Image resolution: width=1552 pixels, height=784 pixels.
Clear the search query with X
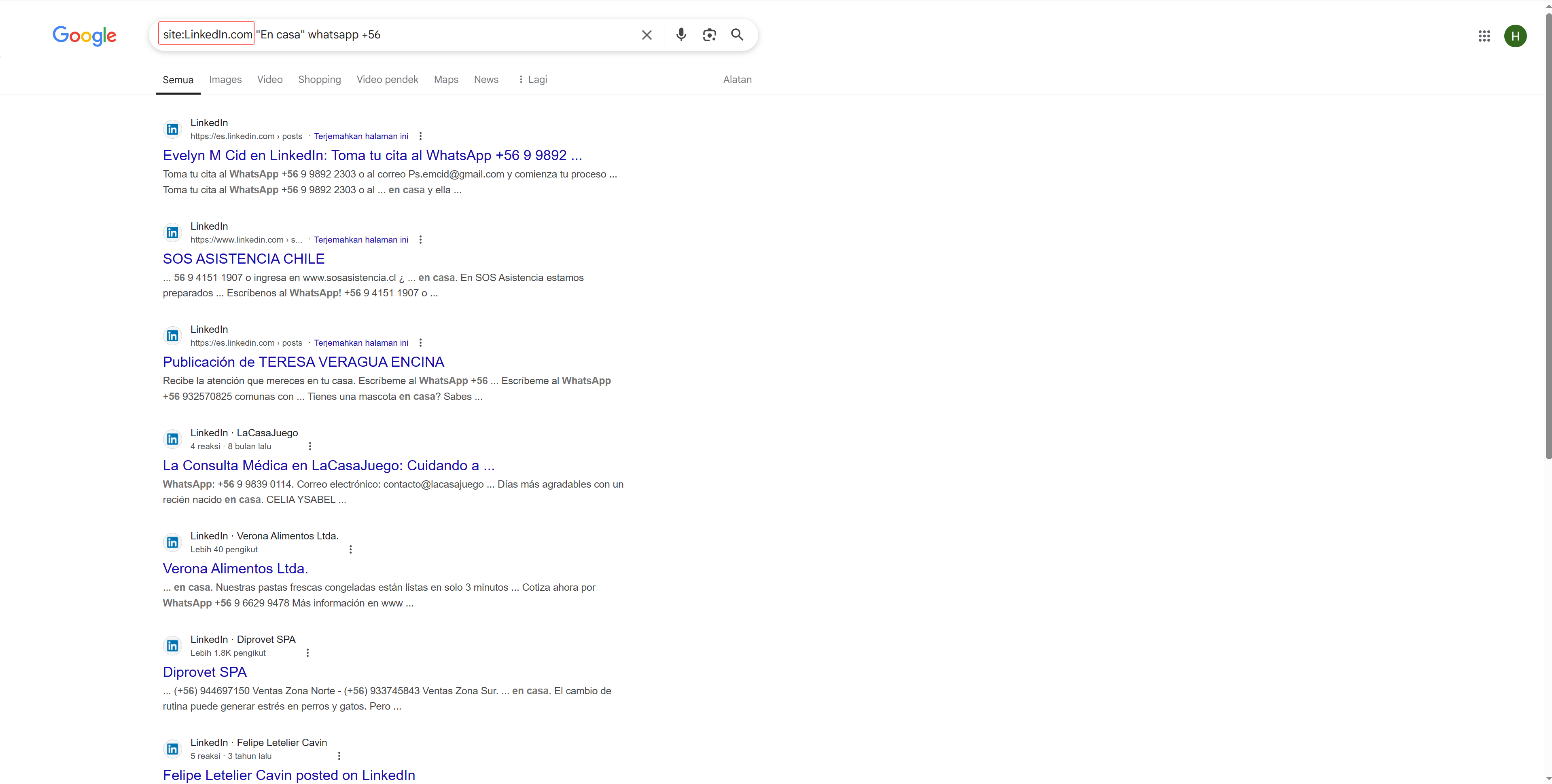click(647, 35)
